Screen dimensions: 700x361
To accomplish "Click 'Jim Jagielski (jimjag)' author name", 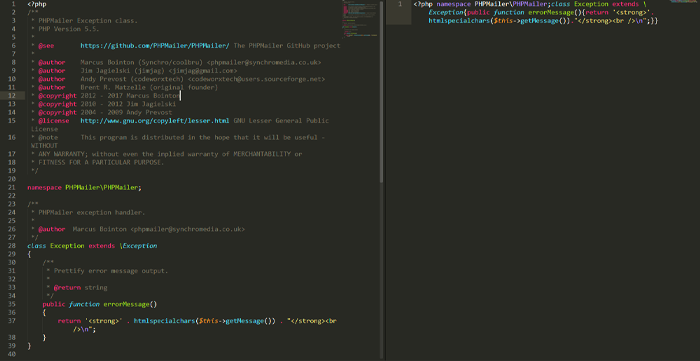I will (122, 71).
